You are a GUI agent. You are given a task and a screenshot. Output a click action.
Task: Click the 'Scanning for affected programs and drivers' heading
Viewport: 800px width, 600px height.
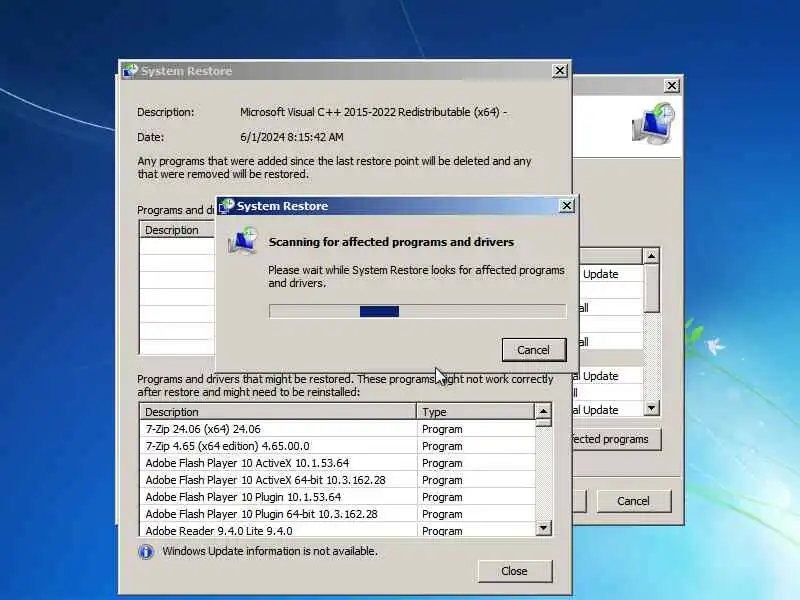(x=391, y=242)
